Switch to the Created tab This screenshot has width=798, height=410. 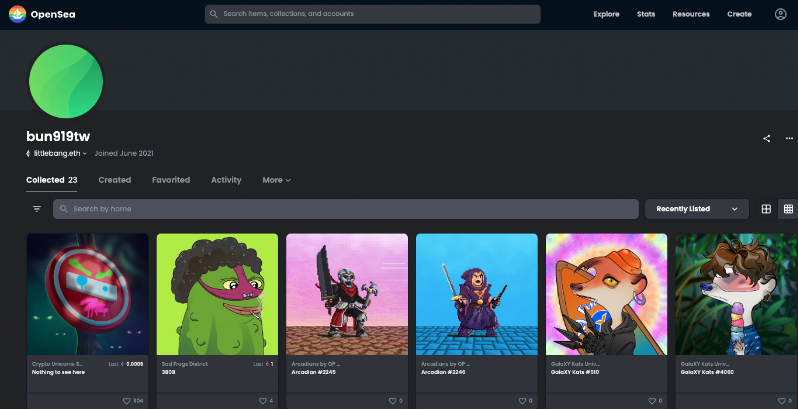pos(115,180)
